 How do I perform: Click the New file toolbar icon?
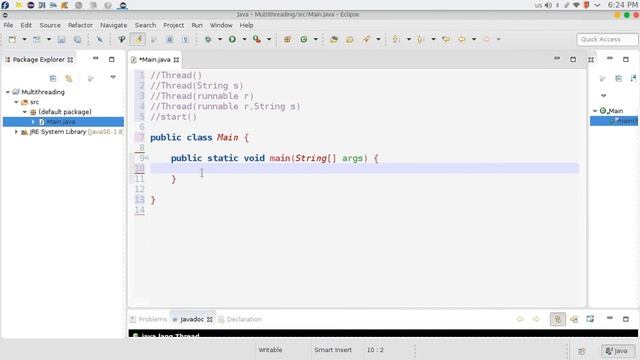pyautogui.click(x=12, y=39)
